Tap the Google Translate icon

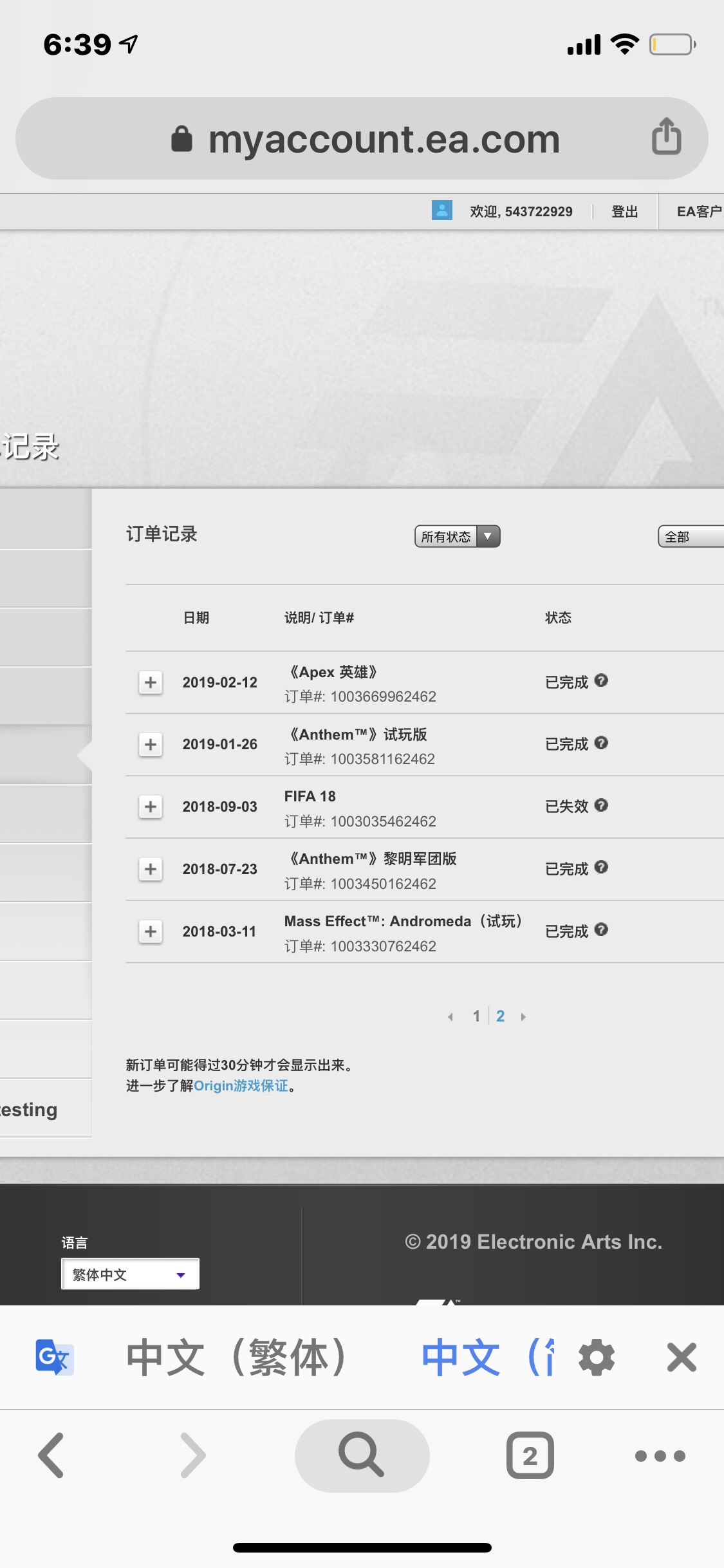(54, 1357)
